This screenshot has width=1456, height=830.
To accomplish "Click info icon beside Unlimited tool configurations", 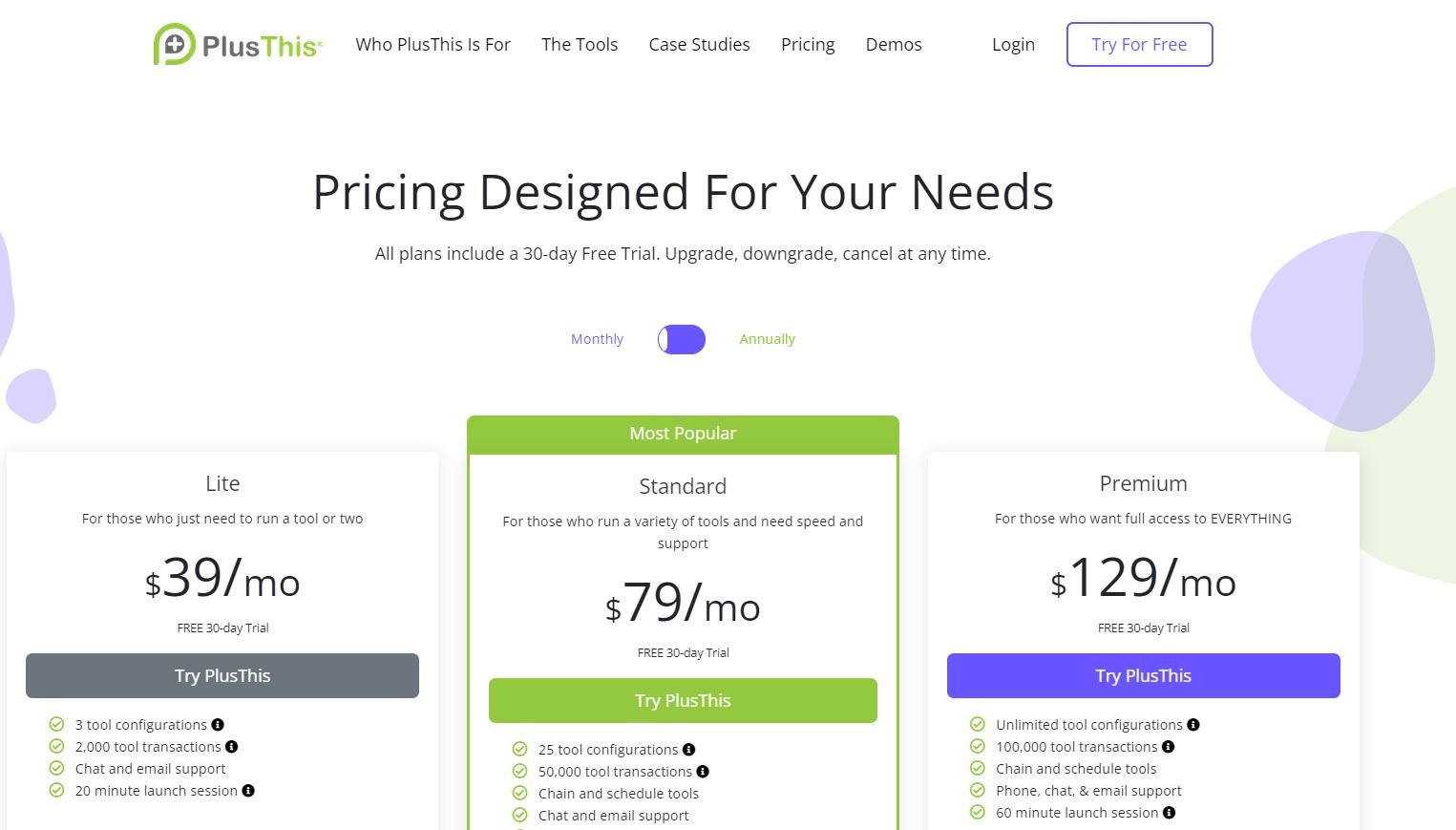I will coord(1193,725).
